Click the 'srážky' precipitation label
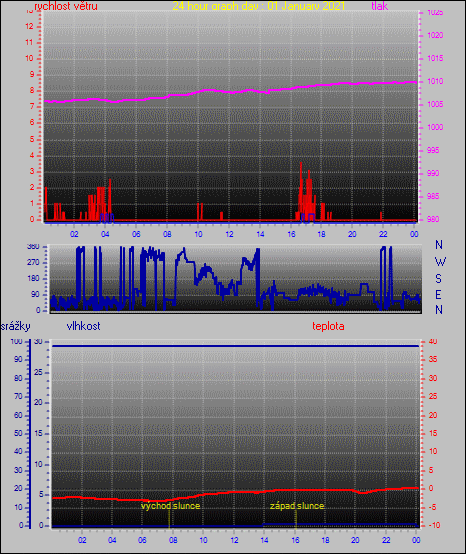This screenshot has width=466, height=554. click(16, 326)
